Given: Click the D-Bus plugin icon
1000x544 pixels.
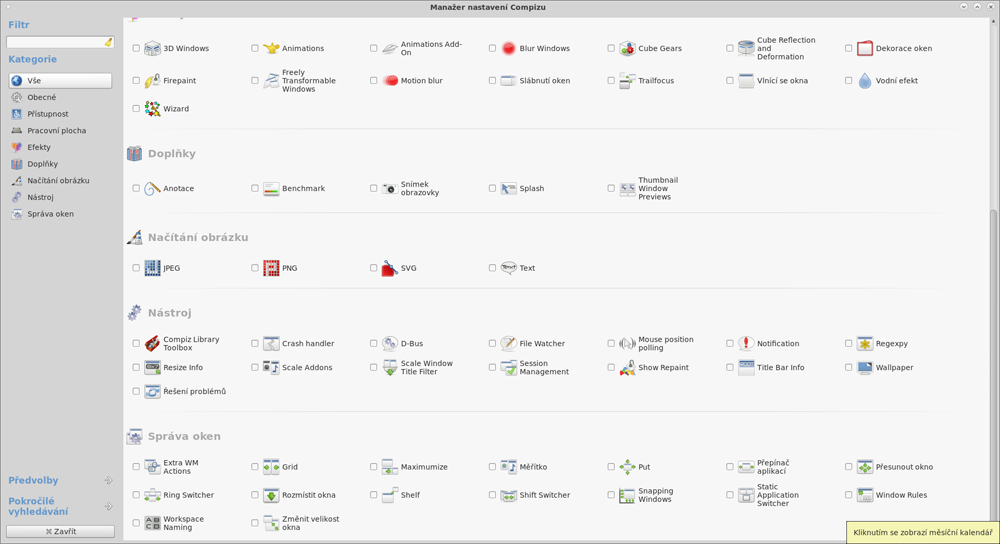Looking at the screenshot, I should pyautogui.click(x=390, y=344).
